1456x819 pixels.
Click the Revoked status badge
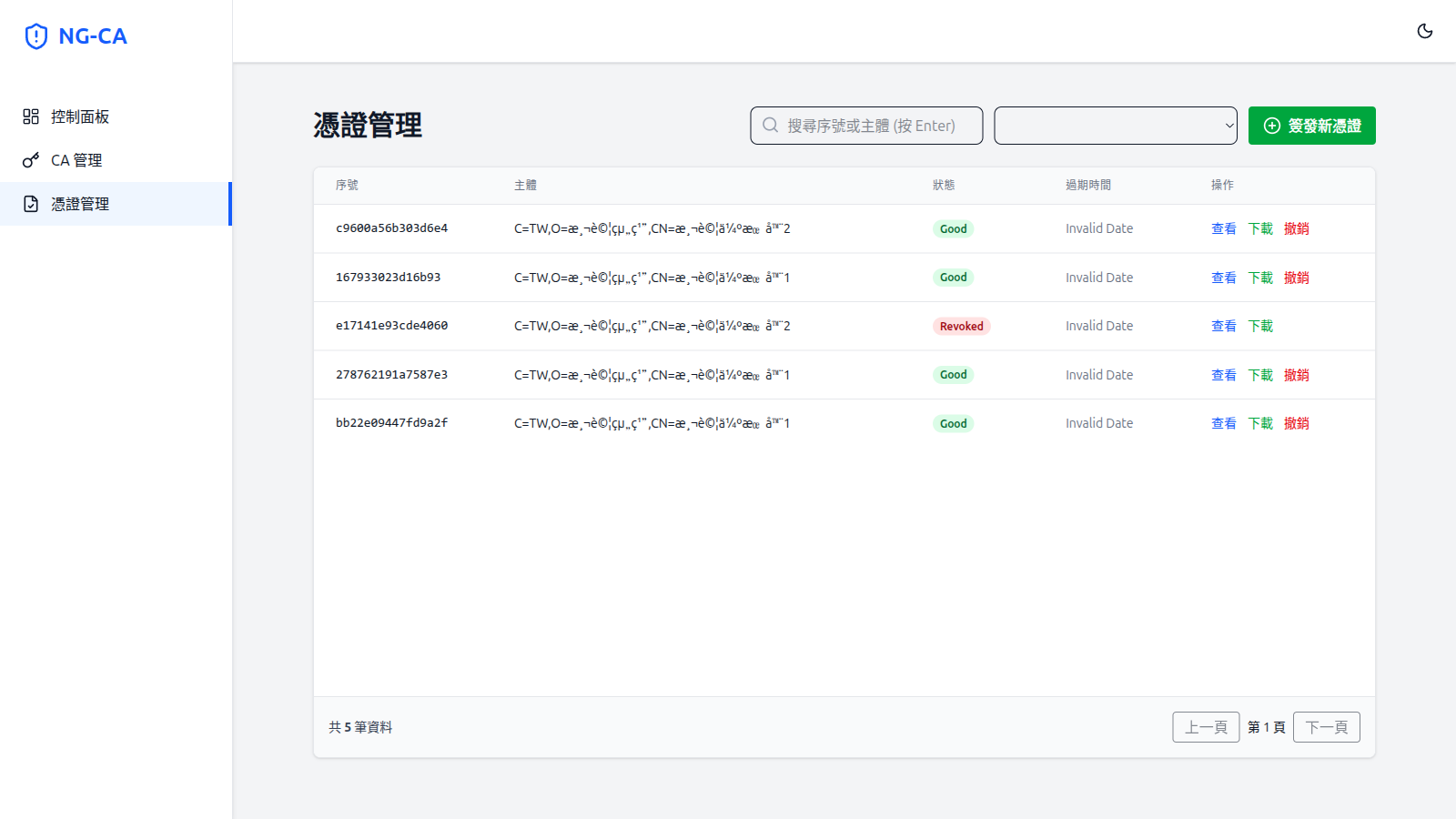click(961, 326)
